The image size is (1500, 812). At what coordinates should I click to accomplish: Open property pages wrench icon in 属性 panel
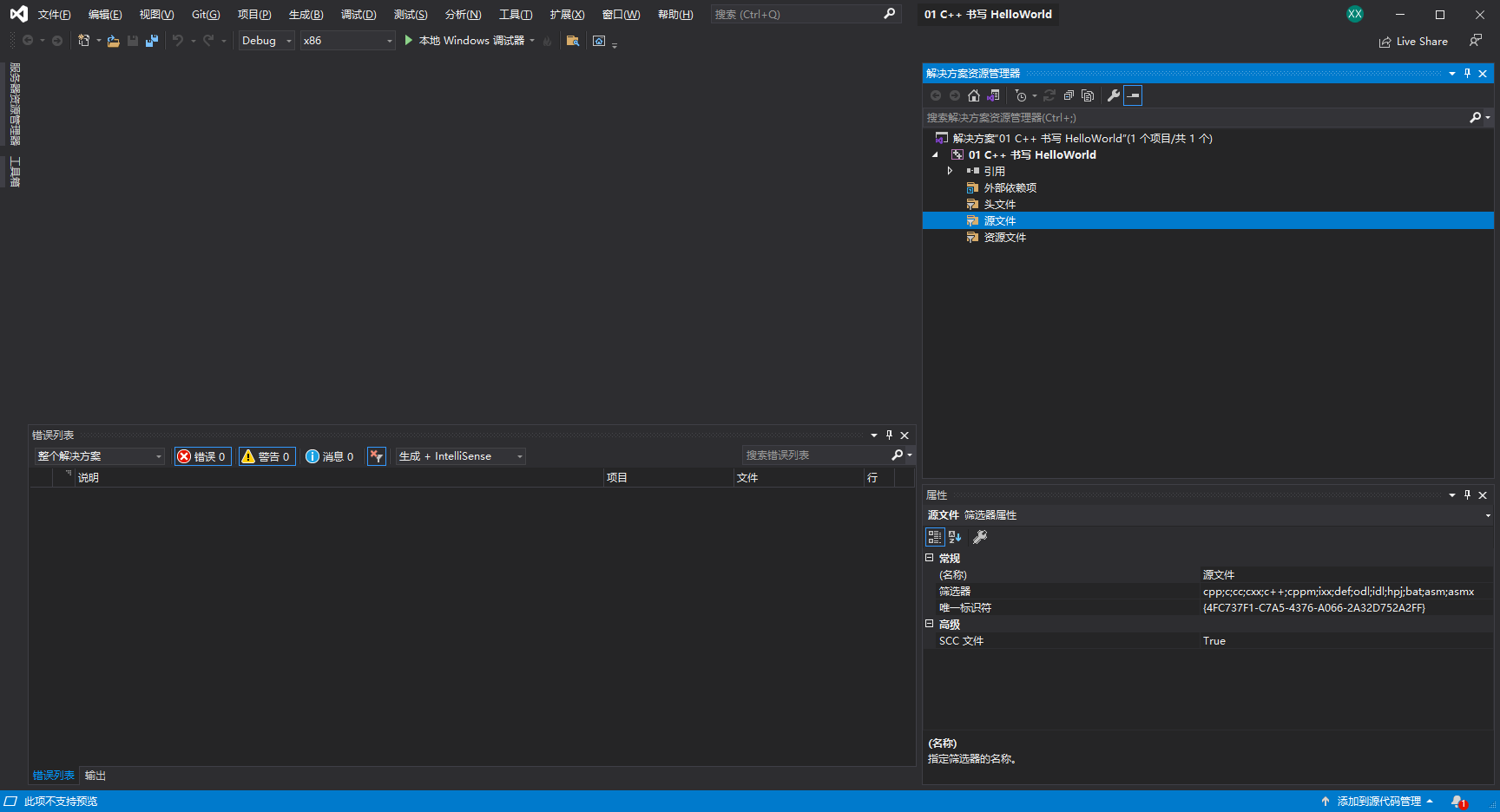coord(980,537)
